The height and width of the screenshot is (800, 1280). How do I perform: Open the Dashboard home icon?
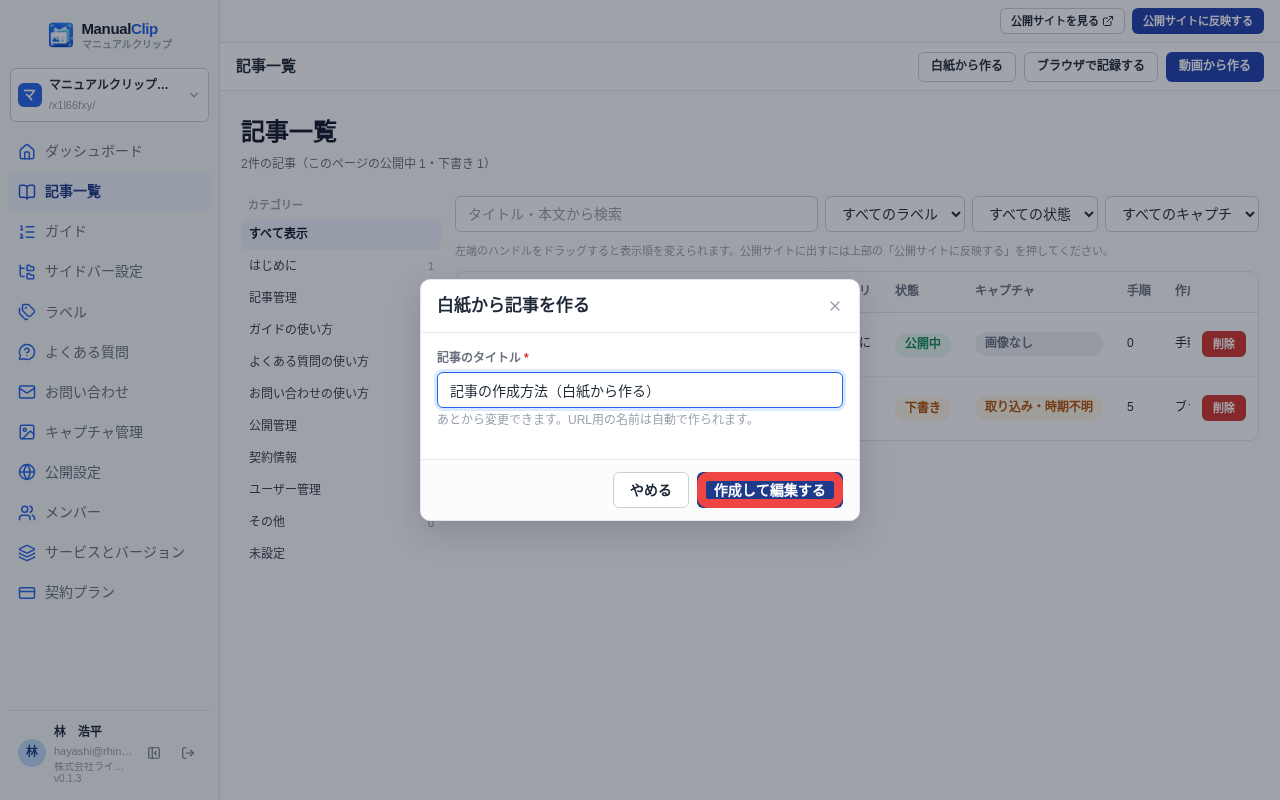point(27,151)
